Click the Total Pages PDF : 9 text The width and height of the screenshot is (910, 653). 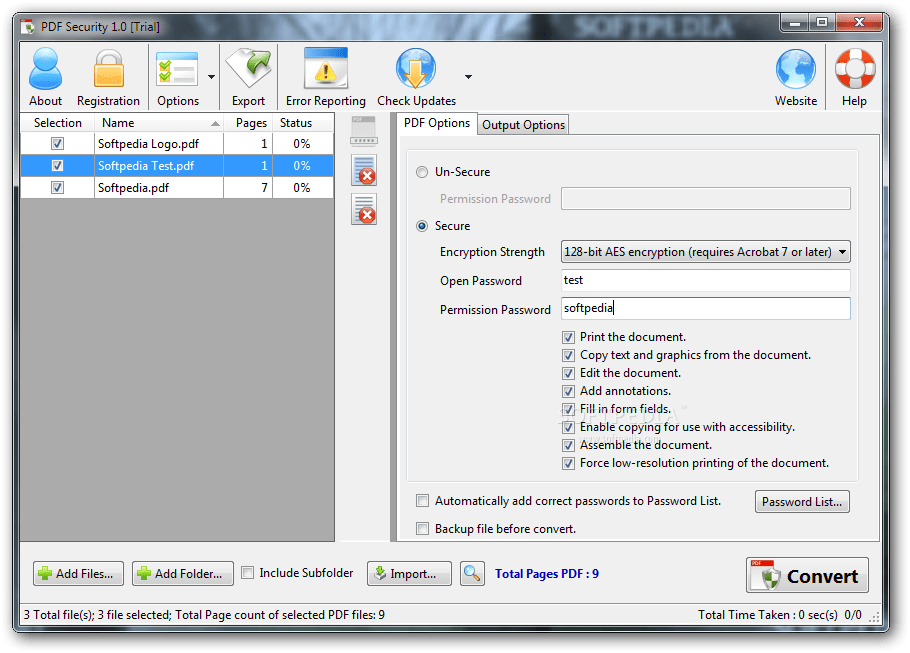tap(547, 573)
